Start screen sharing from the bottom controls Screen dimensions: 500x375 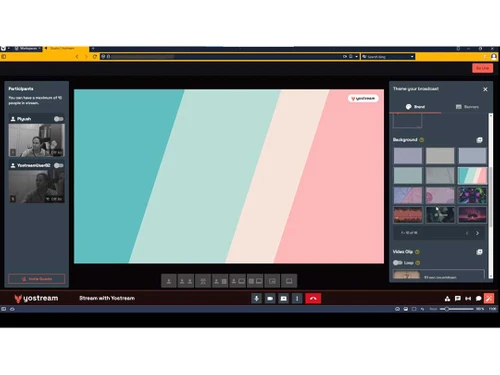click(x=284, y=298)
